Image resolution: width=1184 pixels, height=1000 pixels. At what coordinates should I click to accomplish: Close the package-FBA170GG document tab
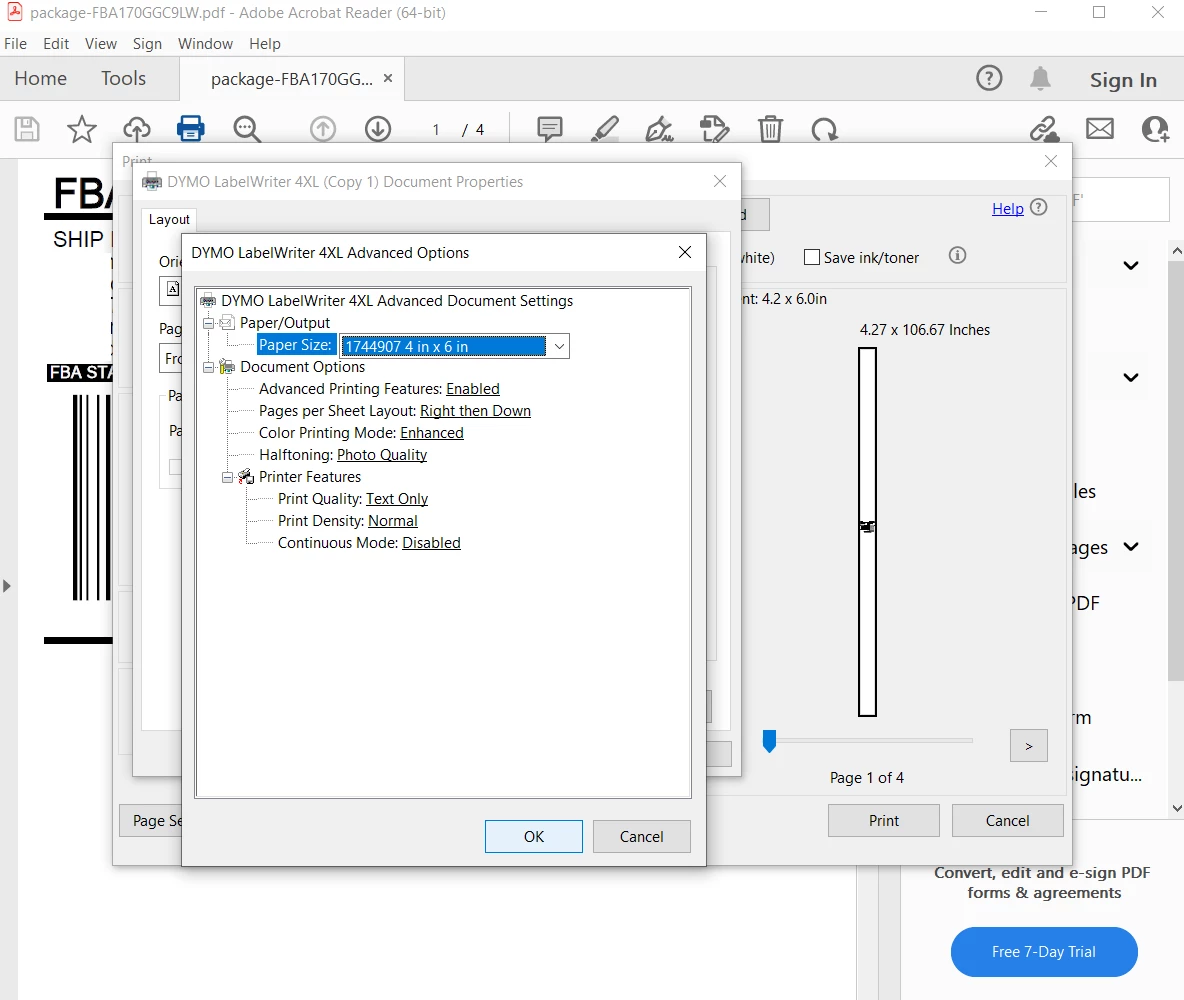[x=388, y=78]
